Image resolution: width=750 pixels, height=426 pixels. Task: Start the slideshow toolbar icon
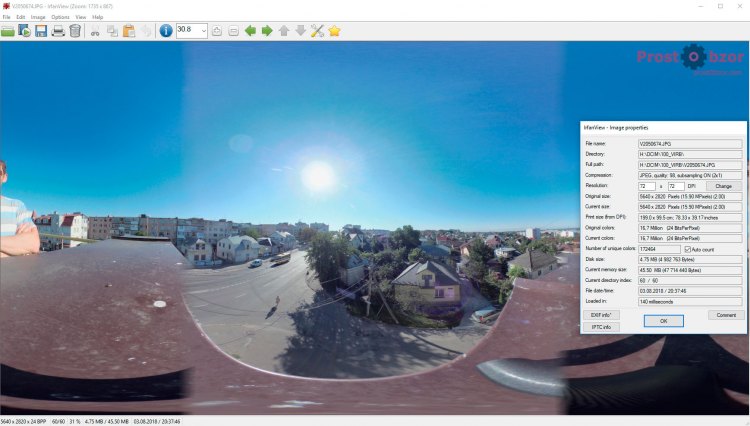pos(24,31)
